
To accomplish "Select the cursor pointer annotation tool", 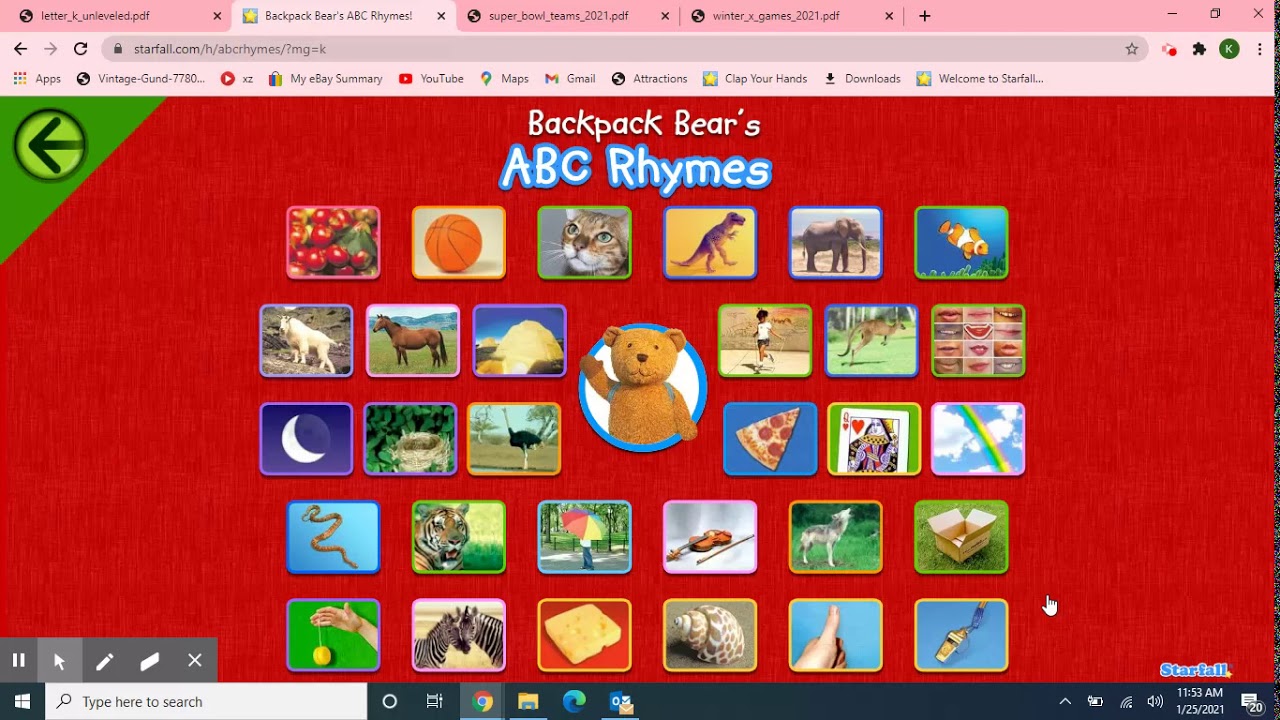I will (x=59, y=660).
